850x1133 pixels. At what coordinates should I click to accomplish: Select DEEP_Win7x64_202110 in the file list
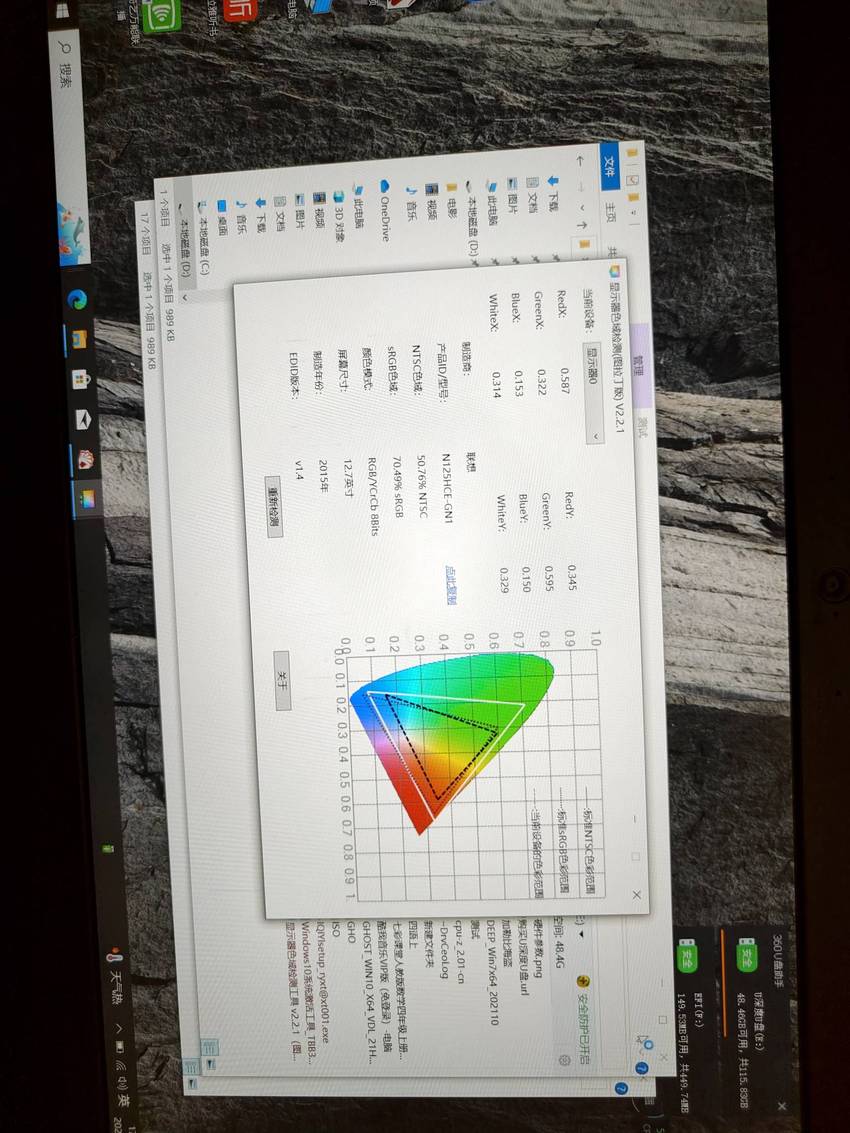tap(491, 972)
